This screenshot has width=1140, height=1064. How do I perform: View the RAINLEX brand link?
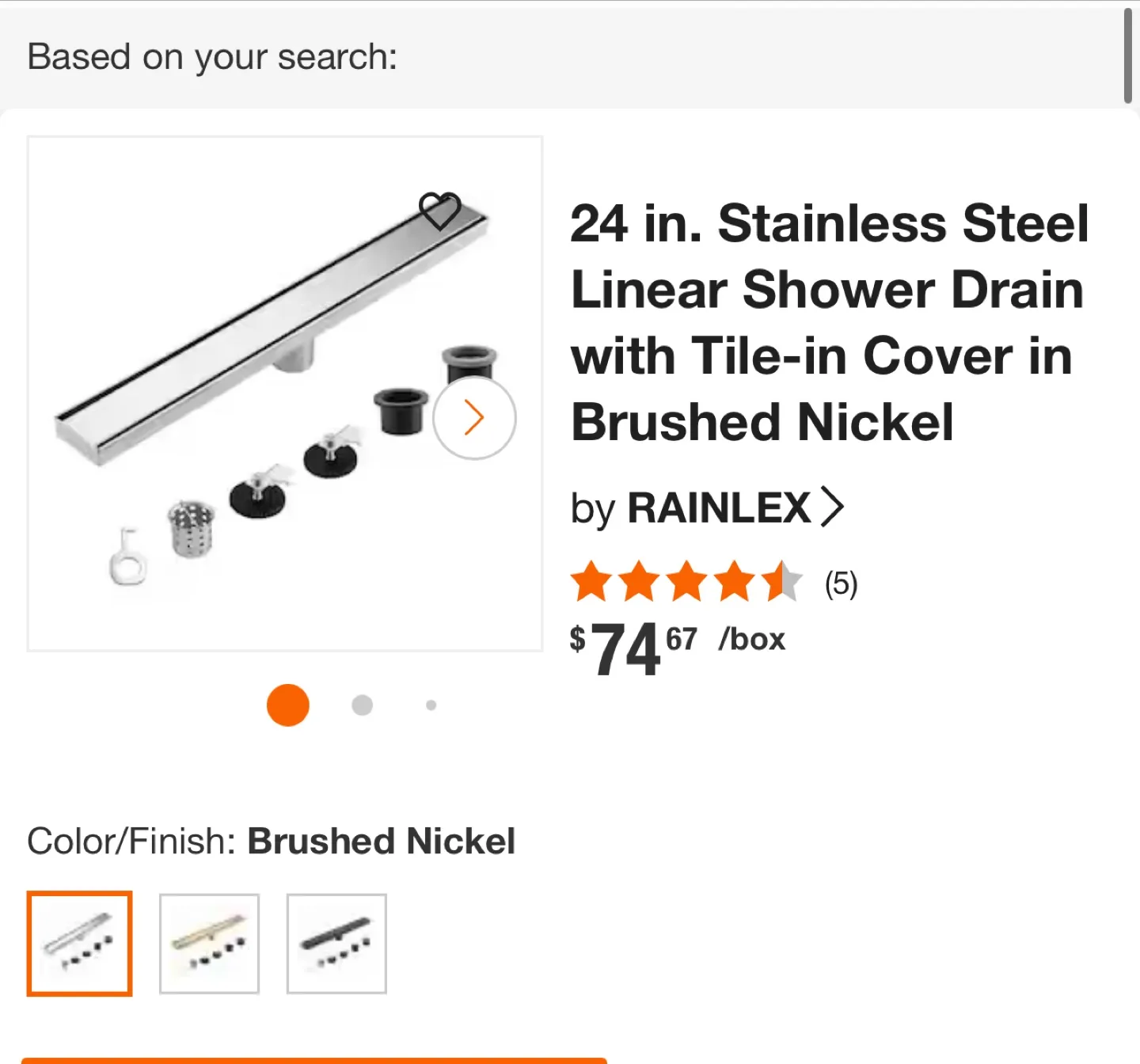[x=707, y=508]
